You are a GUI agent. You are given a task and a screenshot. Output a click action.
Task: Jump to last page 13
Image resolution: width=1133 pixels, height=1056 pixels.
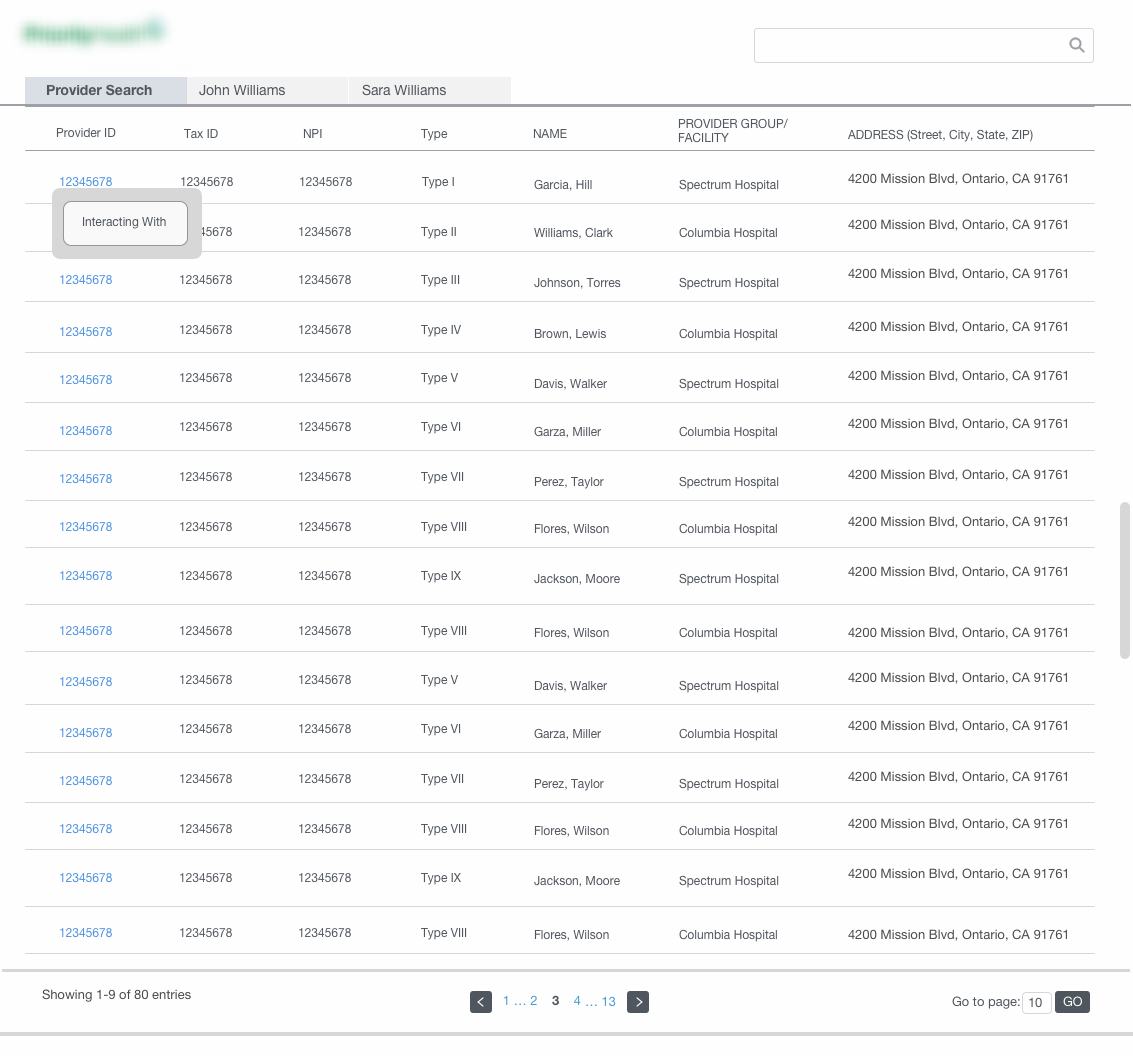(609, 1001)
